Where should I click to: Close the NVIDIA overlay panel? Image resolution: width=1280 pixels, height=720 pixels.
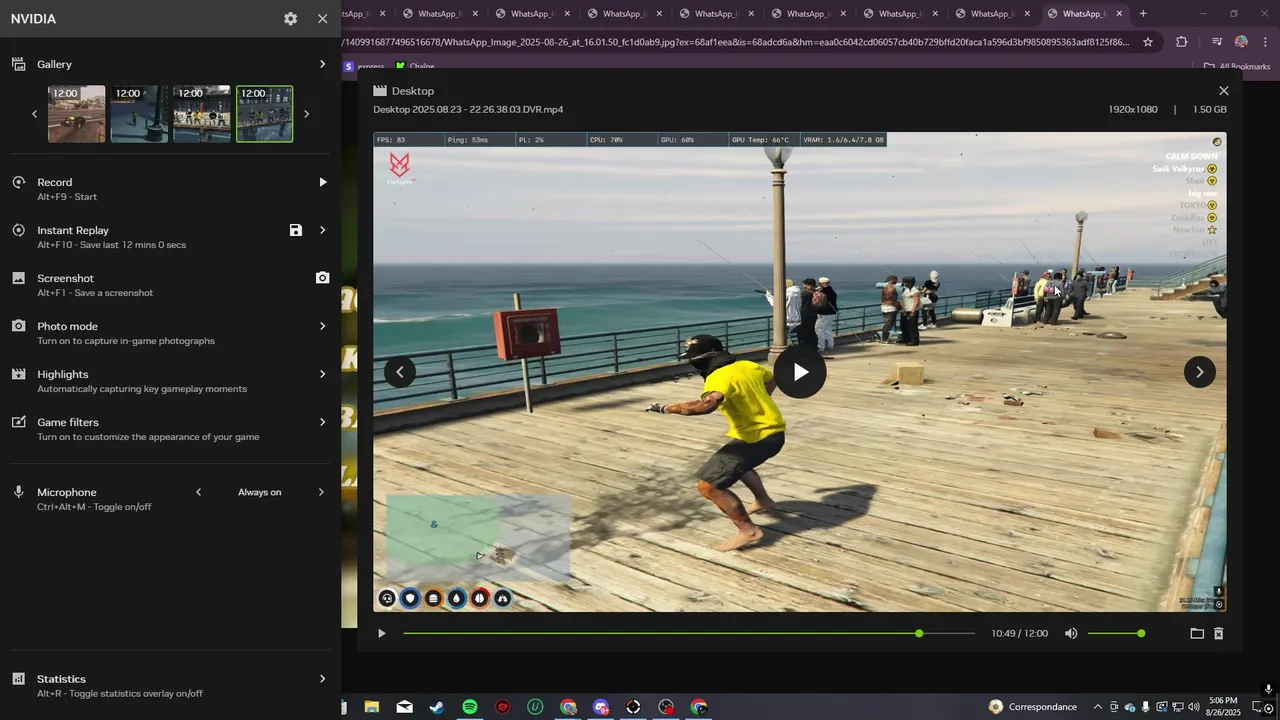[x=322, y=19]
